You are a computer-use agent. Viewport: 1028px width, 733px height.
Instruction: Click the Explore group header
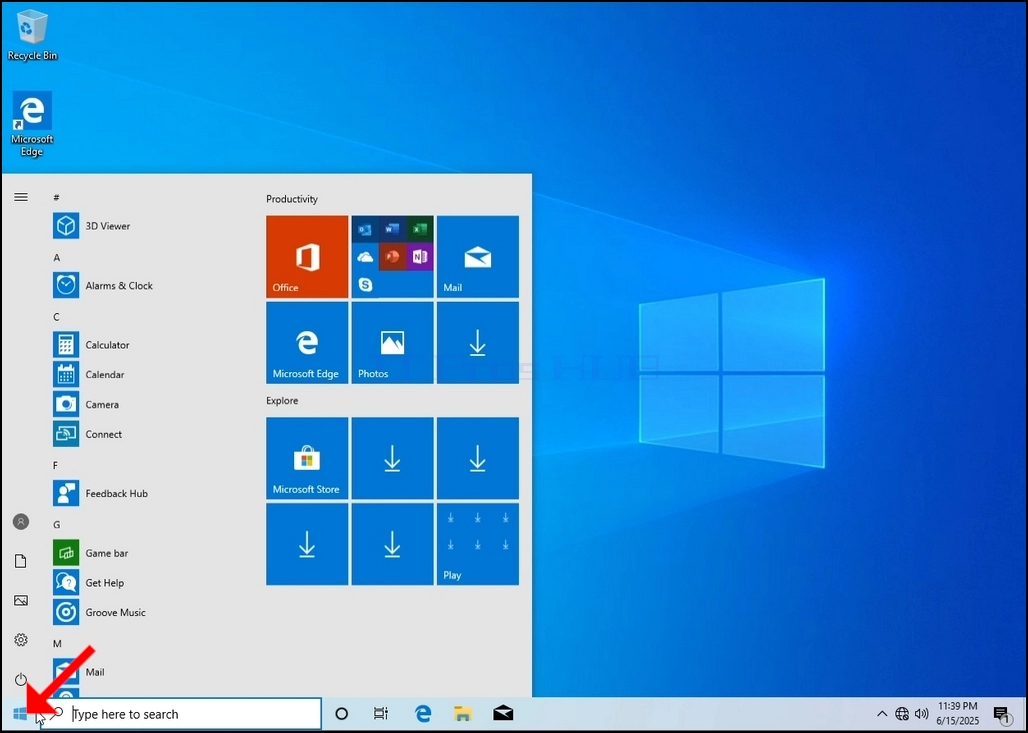282,401
